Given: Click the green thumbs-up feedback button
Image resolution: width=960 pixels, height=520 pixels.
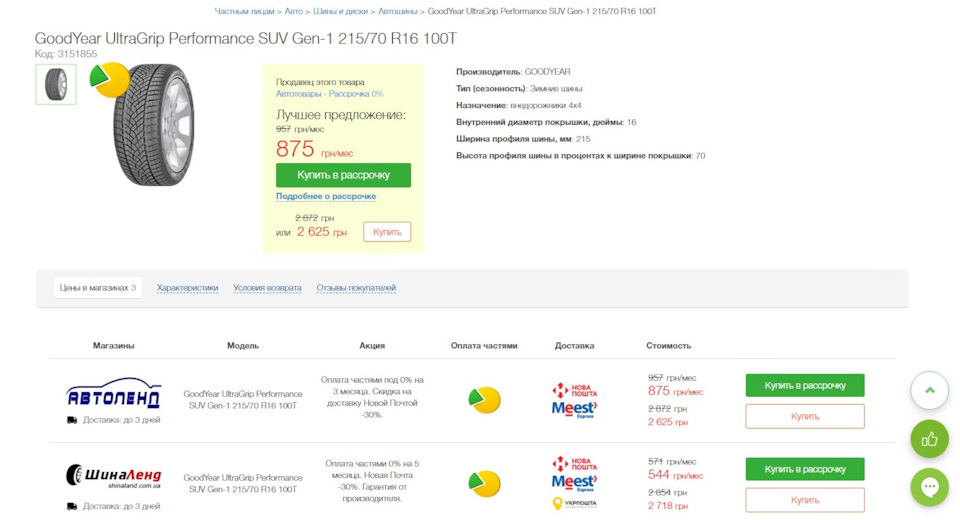Looking at the screenshot, I should (929, 439).
